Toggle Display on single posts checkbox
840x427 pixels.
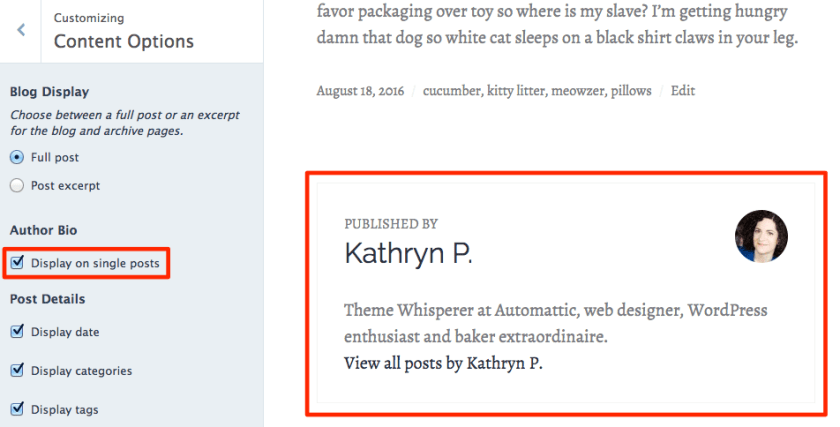pos(17,263)
